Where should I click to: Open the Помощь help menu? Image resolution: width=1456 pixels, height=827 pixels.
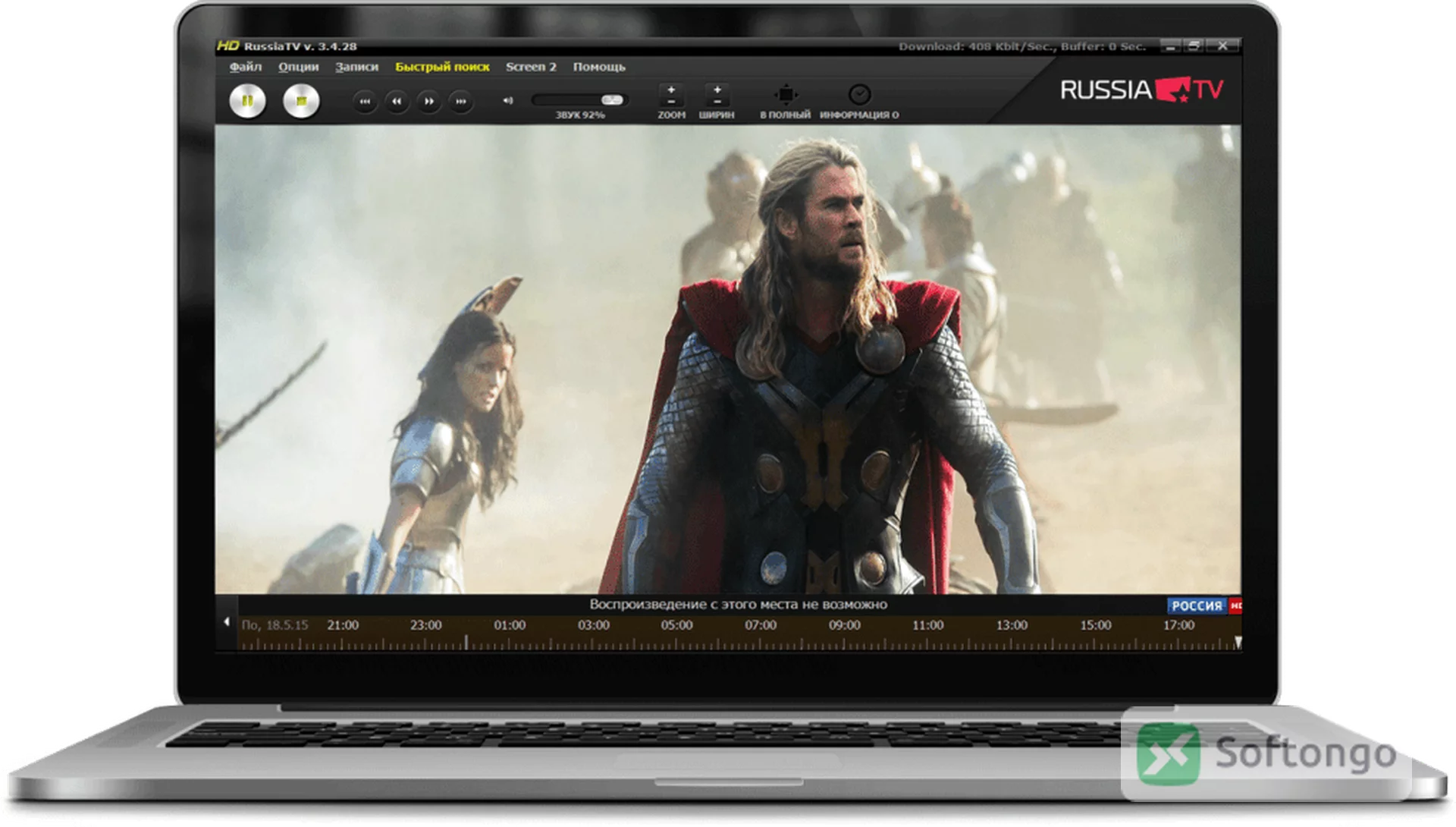click(x=599, y=67)
